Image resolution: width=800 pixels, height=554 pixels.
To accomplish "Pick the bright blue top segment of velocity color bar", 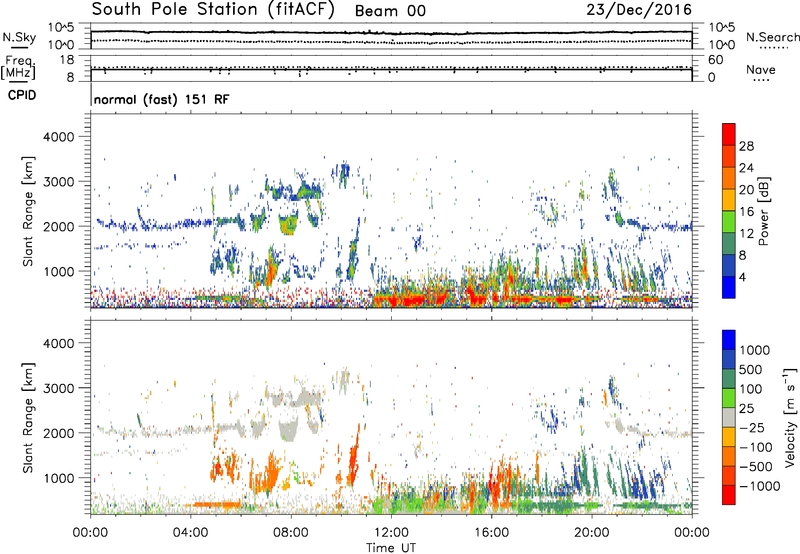I will [729, 340].
